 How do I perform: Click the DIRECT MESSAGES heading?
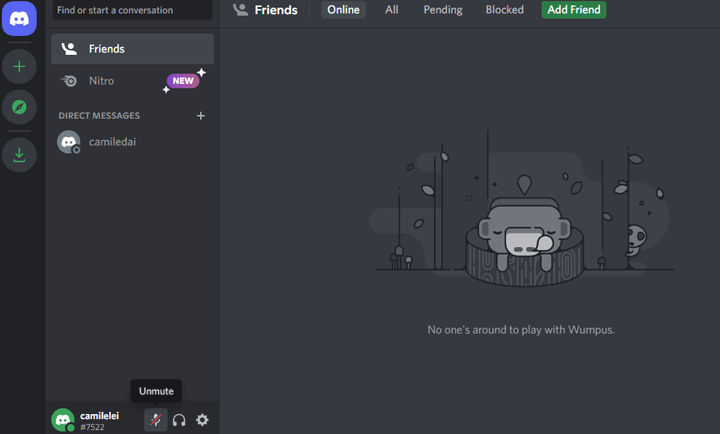click(99, 116)
